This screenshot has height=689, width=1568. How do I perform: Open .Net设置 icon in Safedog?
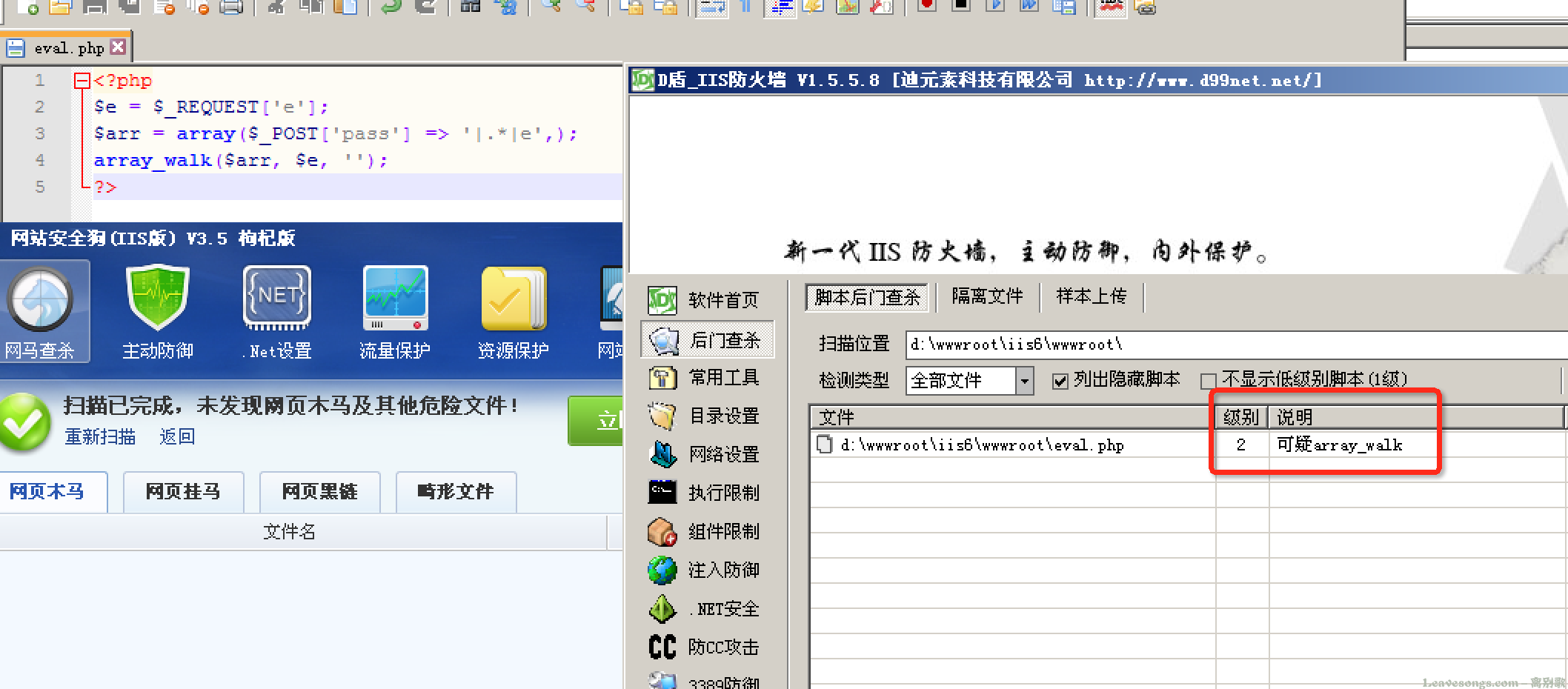(x=277, y=298)
